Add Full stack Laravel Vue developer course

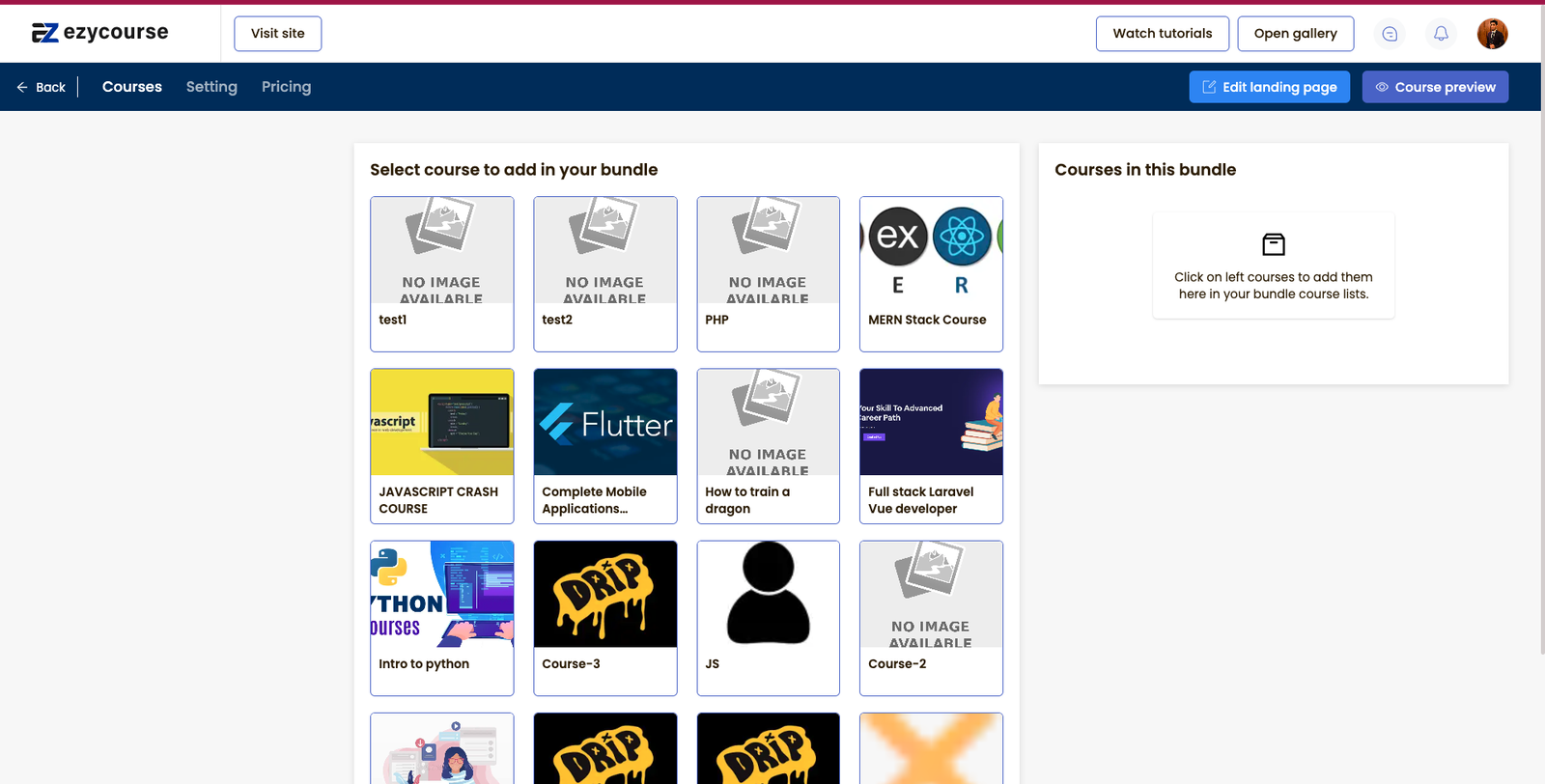coord(931,446)
